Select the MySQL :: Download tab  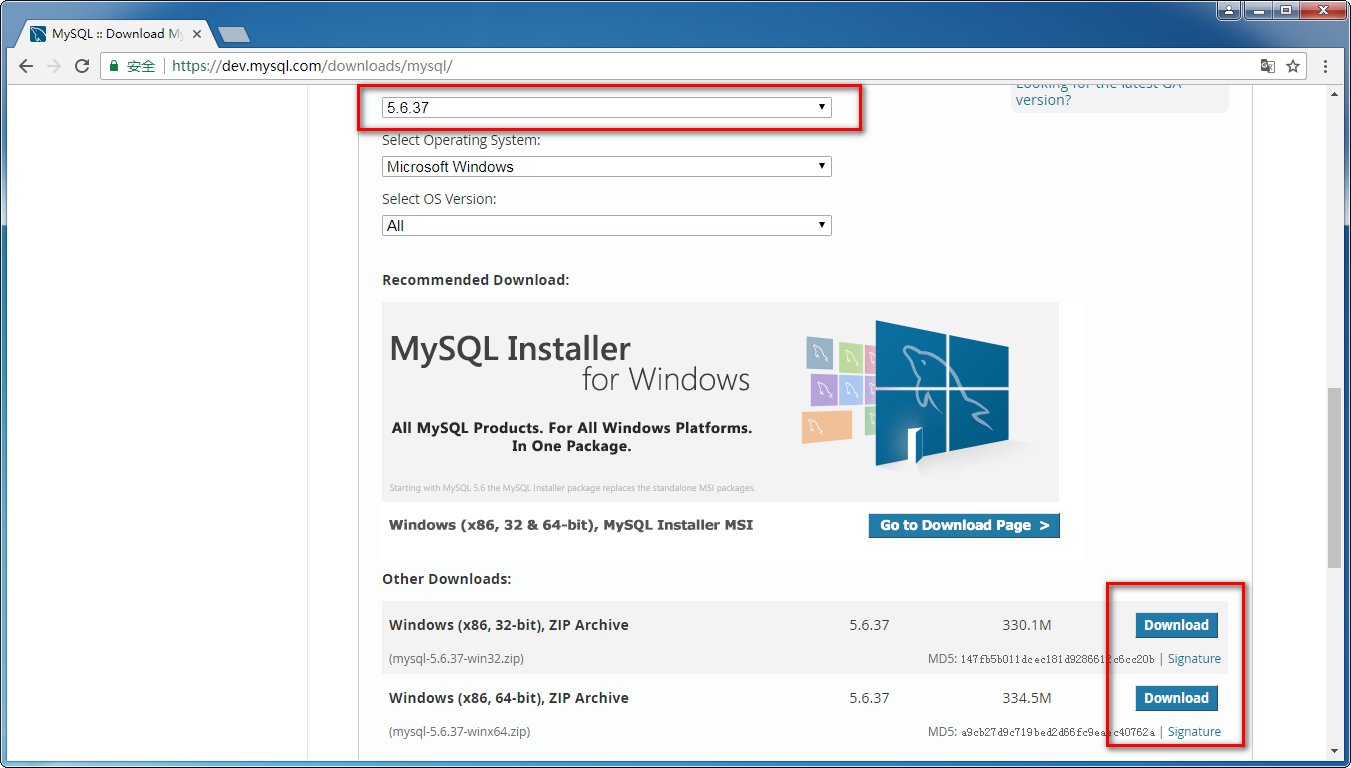[117, 34]
